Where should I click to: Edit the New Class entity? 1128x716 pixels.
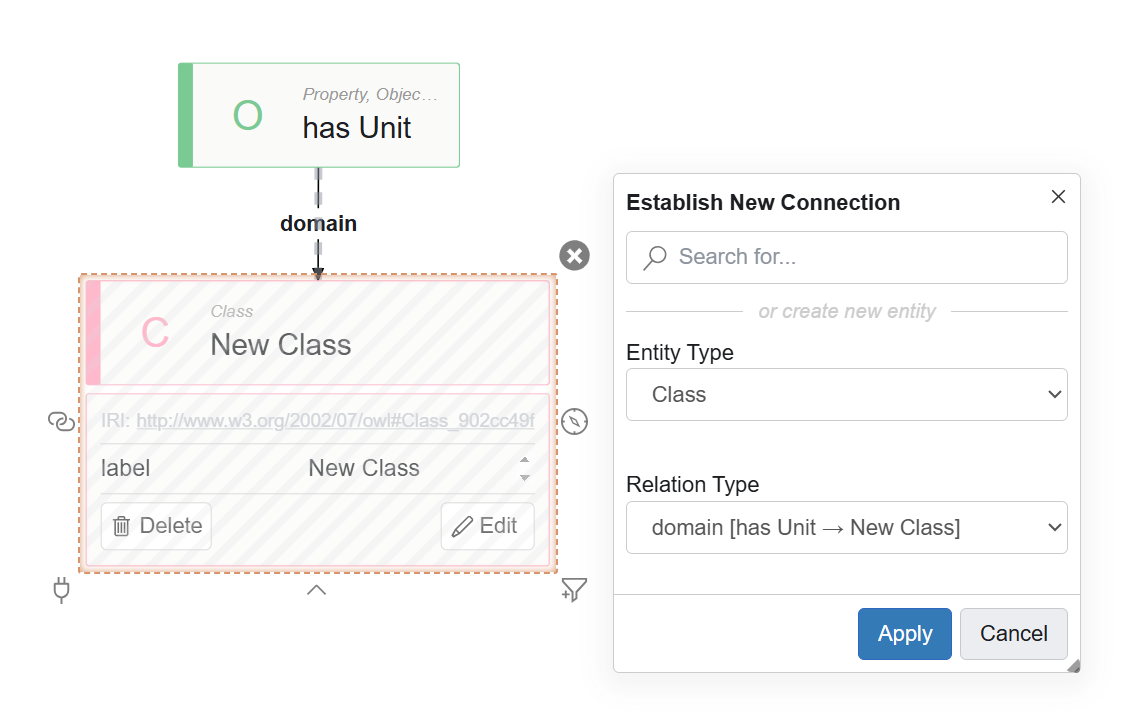point(488,526)
